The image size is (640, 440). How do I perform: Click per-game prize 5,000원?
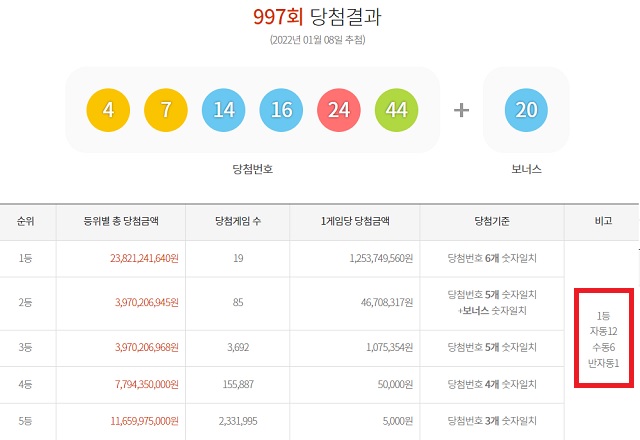click(x=398, y=421)
